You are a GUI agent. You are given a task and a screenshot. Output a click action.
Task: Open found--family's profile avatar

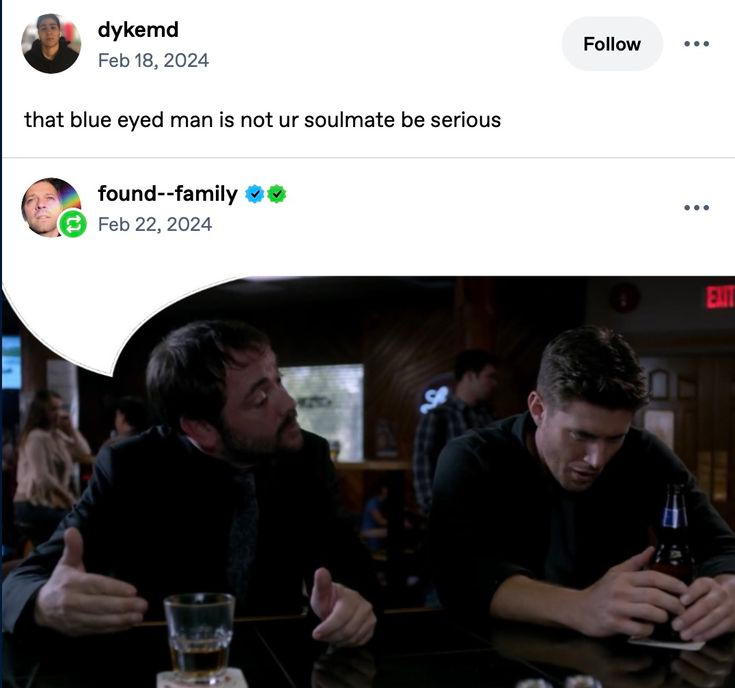[49, 207]
